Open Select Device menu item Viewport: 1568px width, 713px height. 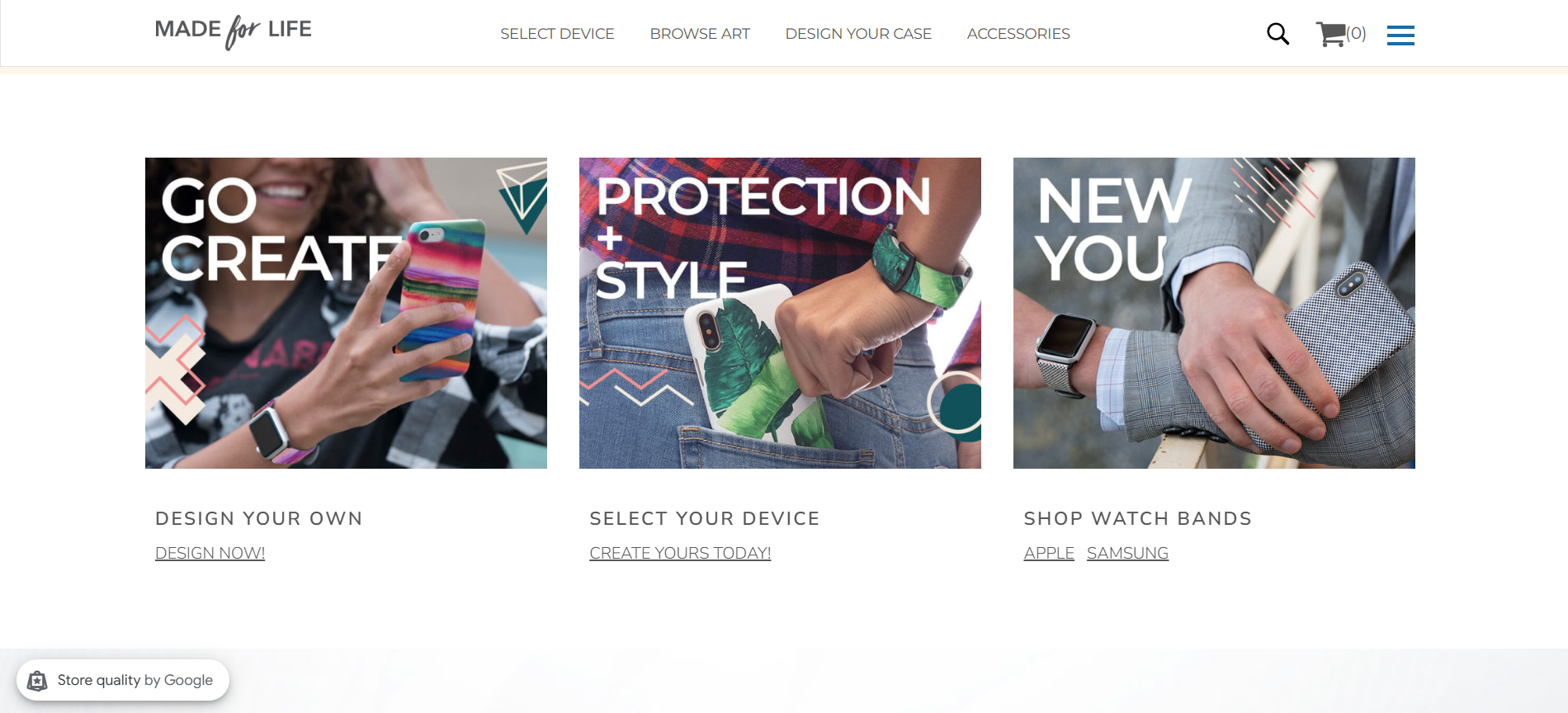pyautogui.click(x=557, y=34)
